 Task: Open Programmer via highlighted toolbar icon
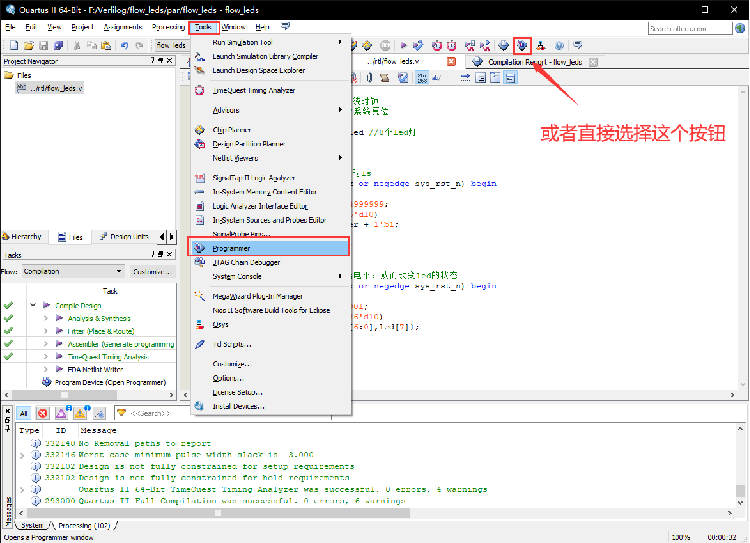coord(522,45)
